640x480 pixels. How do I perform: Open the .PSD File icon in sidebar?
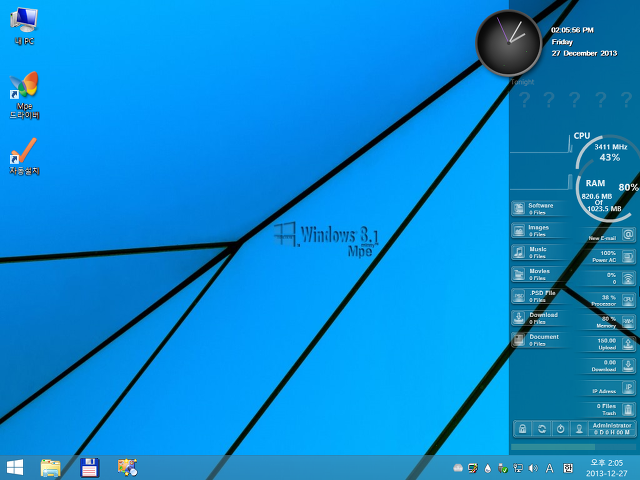[519, 296]
